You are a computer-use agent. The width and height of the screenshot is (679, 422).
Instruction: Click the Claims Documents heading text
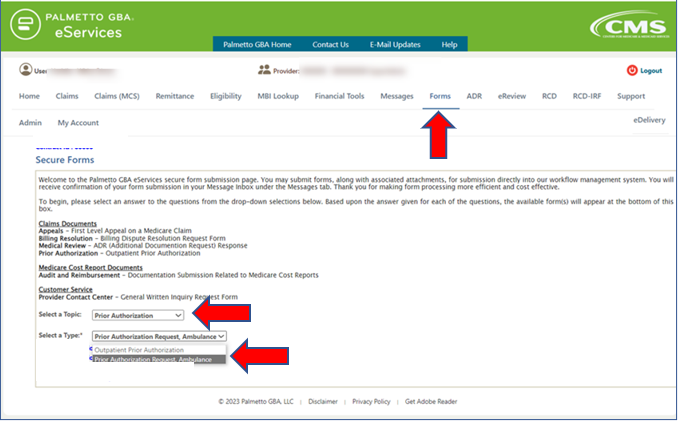pyautogui.click(x=68, y=223)
